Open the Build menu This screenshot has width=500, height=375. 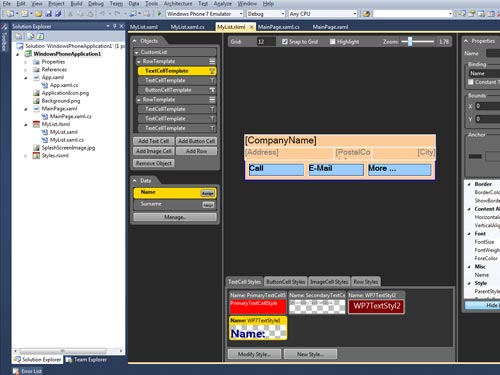(x=76, y=4)
